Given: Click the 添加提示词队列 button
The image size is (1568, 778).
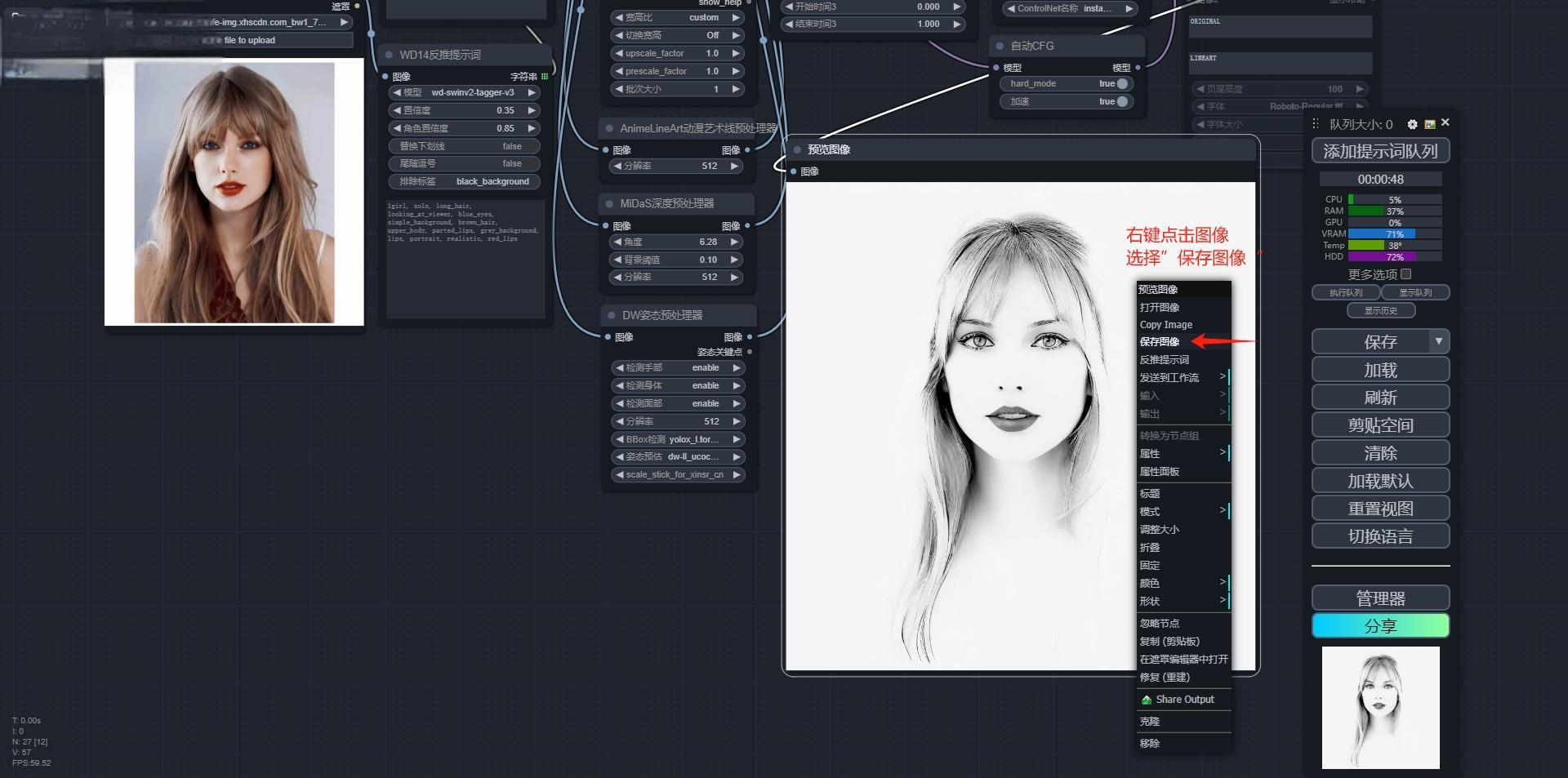Looking at the screenshot, I should tap(1380, 151).
